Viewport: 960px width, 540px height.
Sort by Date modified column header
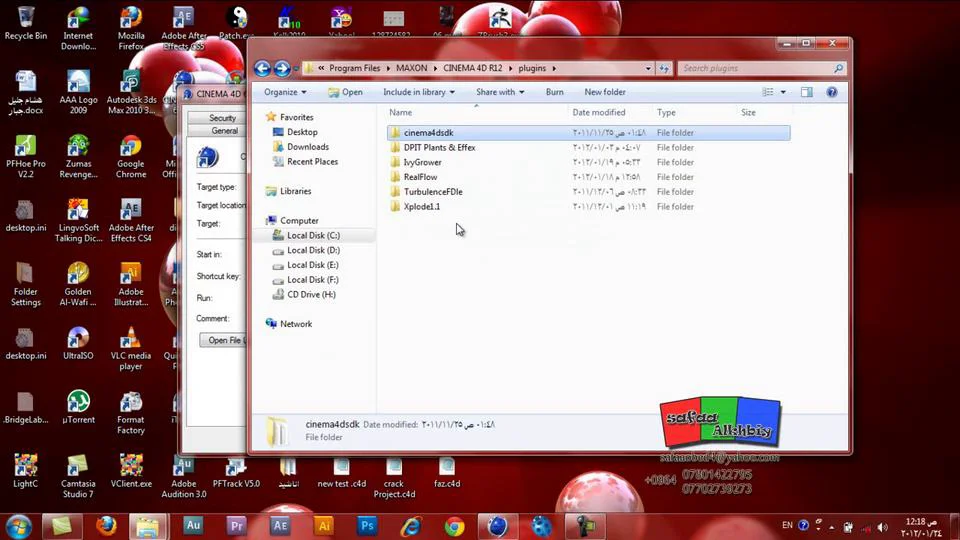(x=610, y=113)
